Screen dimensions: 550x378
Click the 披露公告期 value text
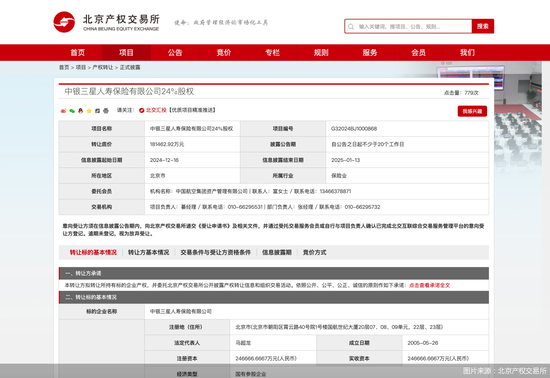(368, 144)
